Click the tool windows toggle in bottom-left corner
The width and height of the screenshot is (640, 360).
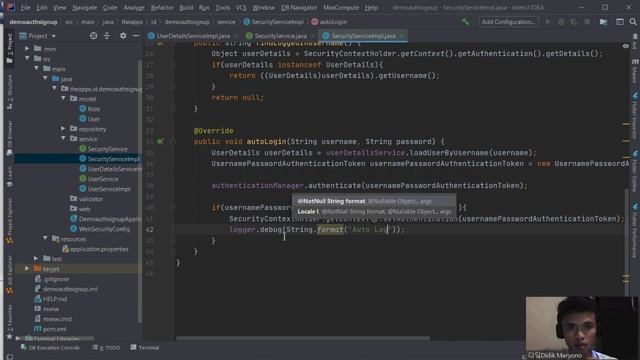tap(9, 356)
